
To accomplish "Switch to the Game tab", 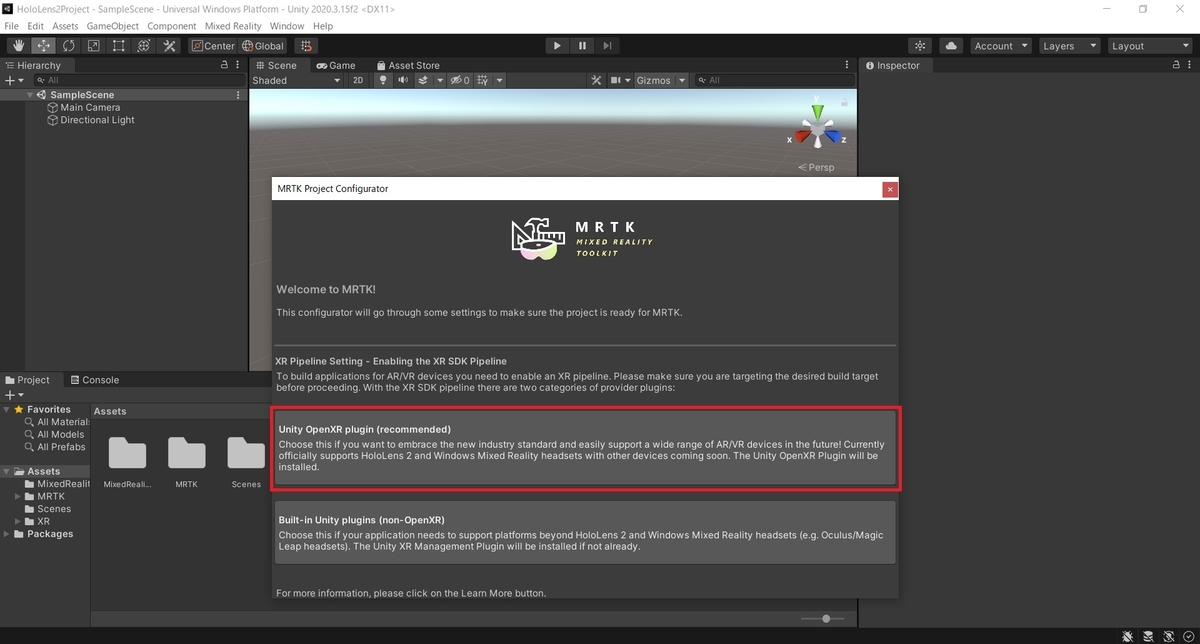I will click(336, 65).
